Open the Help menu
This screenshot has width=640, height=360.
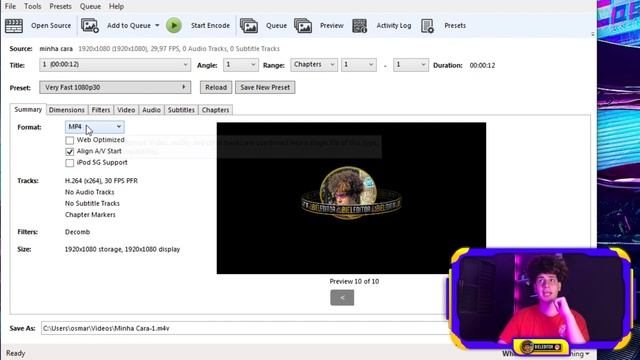pos(116,6)
